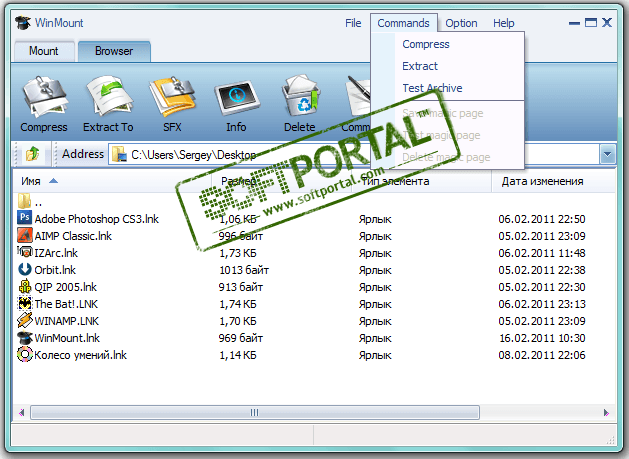Click size value 1013 байт
629x459 pixels.
point(244,270)
